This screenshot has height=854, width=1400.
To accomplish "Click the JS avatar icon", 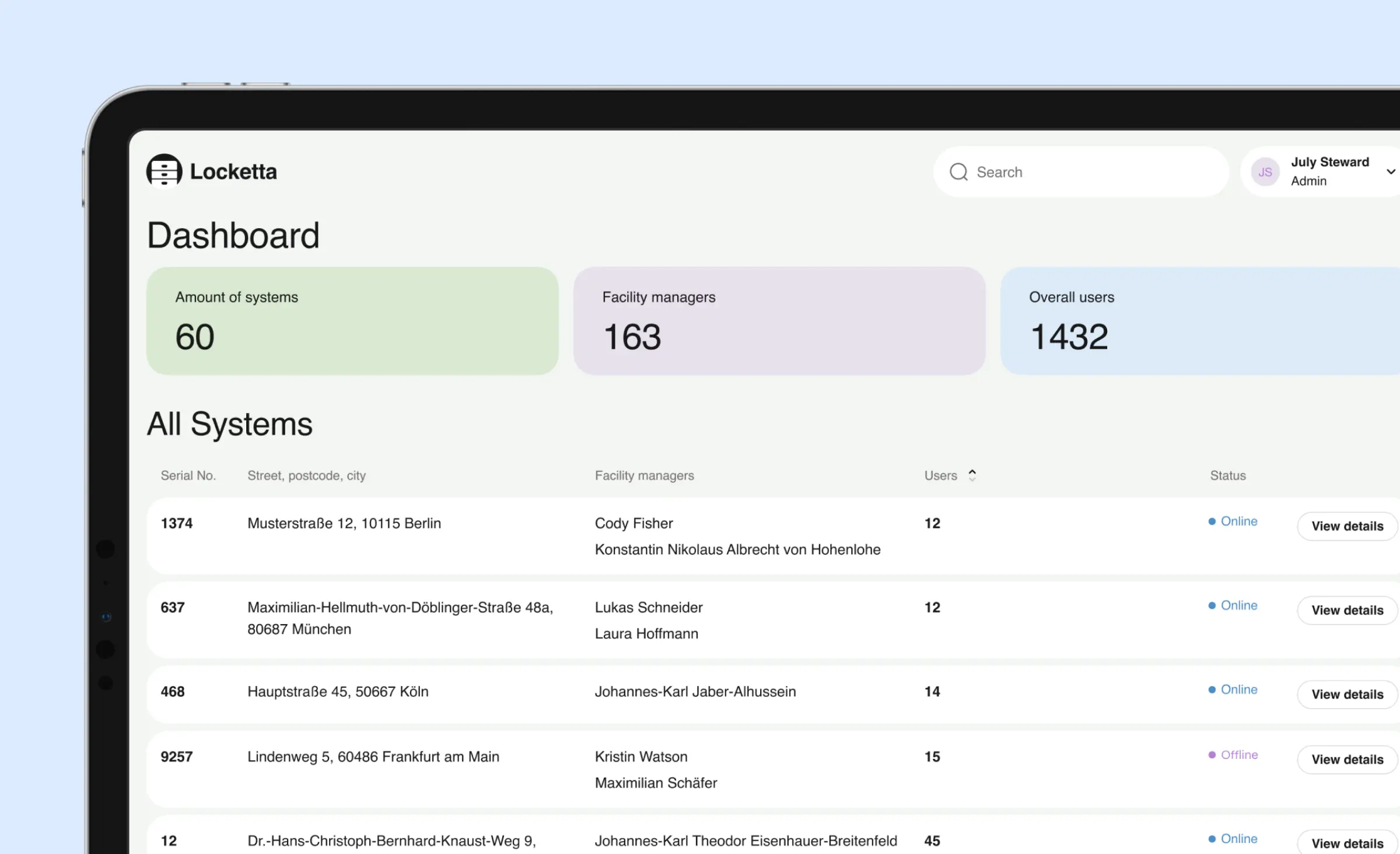I will tap(1265, 171).
